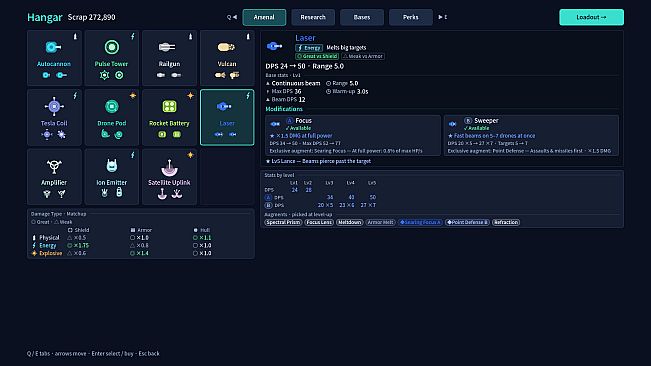Switch to the Arsenal tab
Screen dimensions: 651x366
point(264,17)
